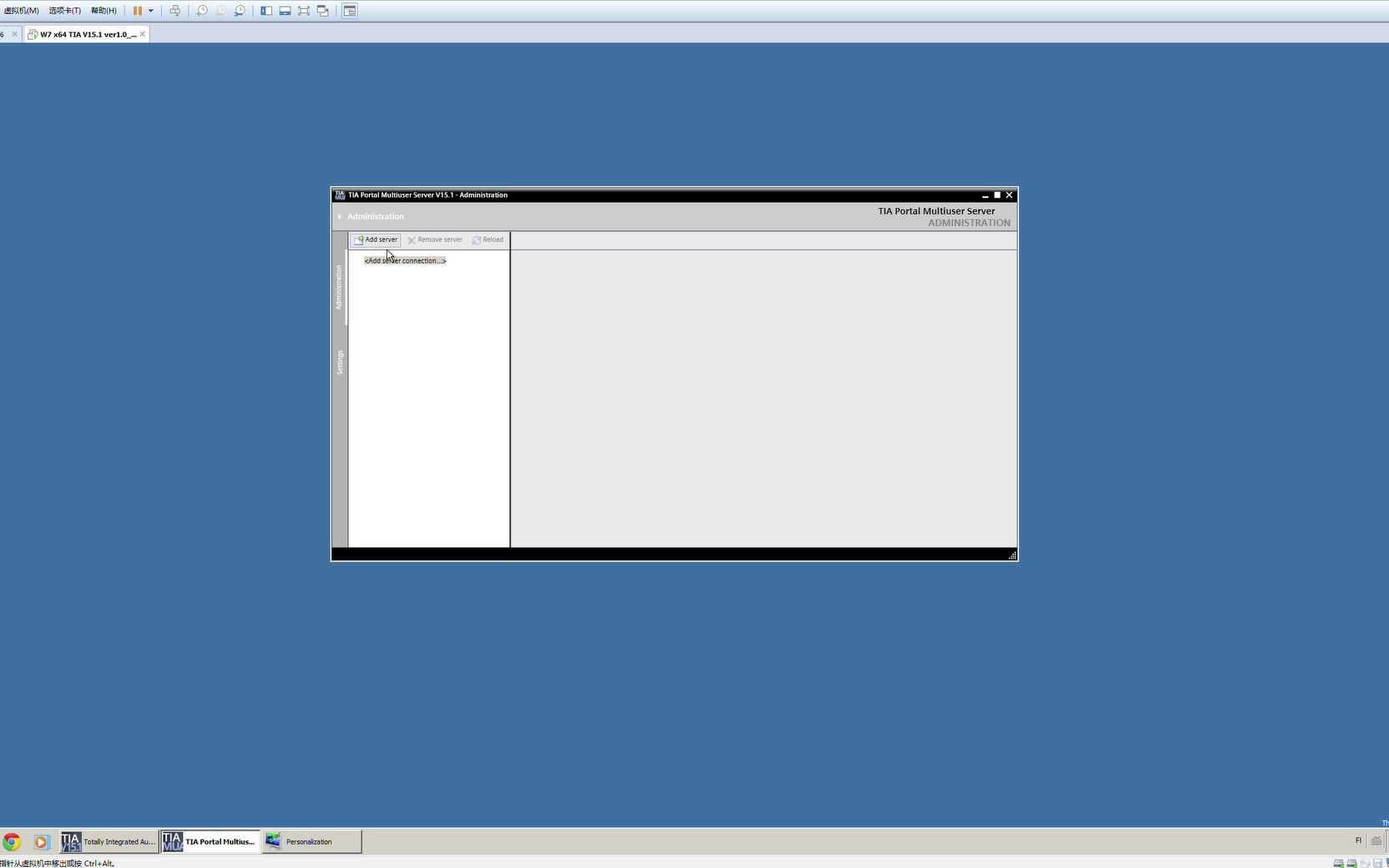Click the Remove server toolbar button
The height and width of the screenshot is (868, 1389).
(x=435, y=240)
